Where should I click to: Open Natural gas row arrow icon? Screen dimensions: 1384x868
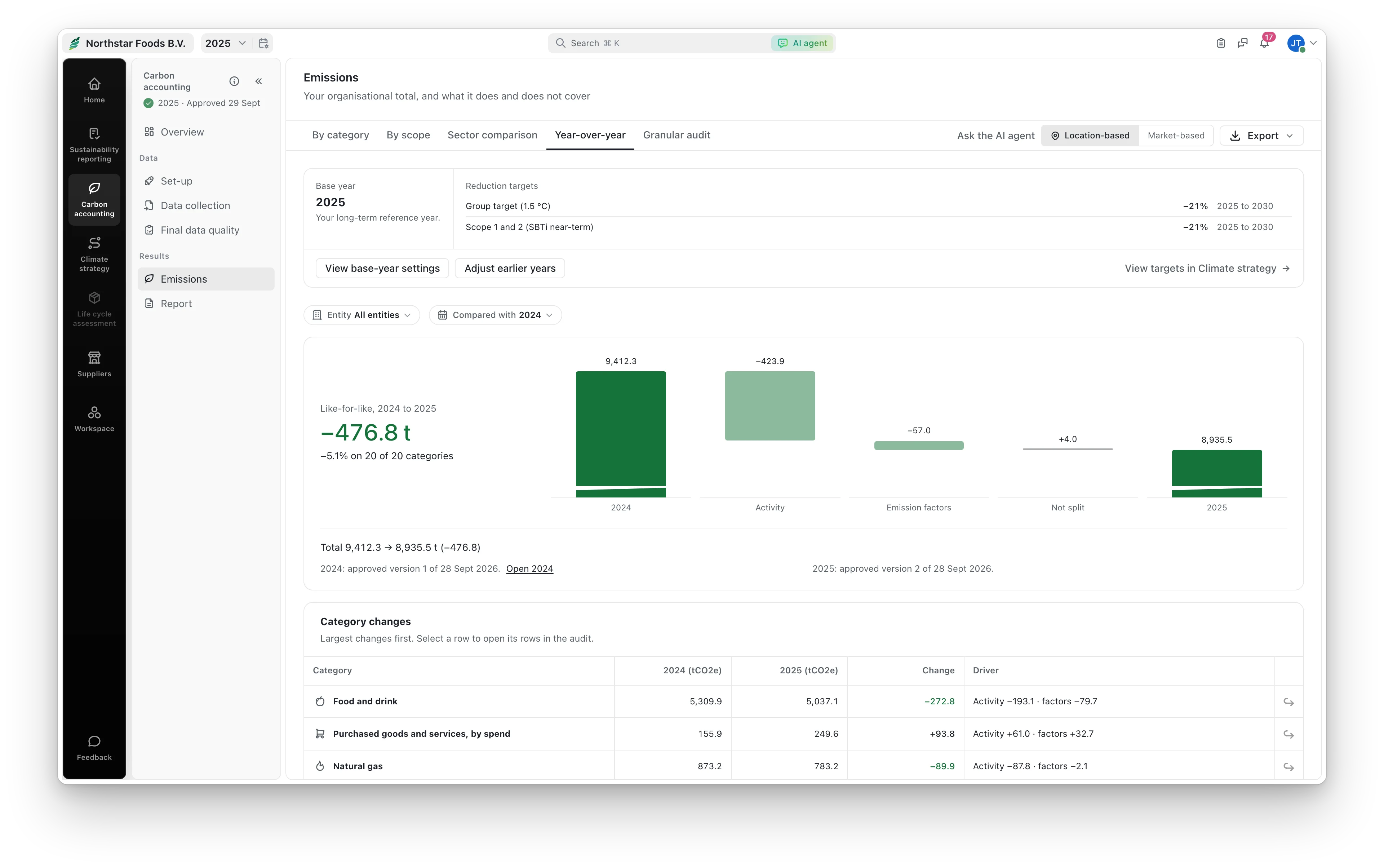pyautogui.click(x=1289, y=766)
